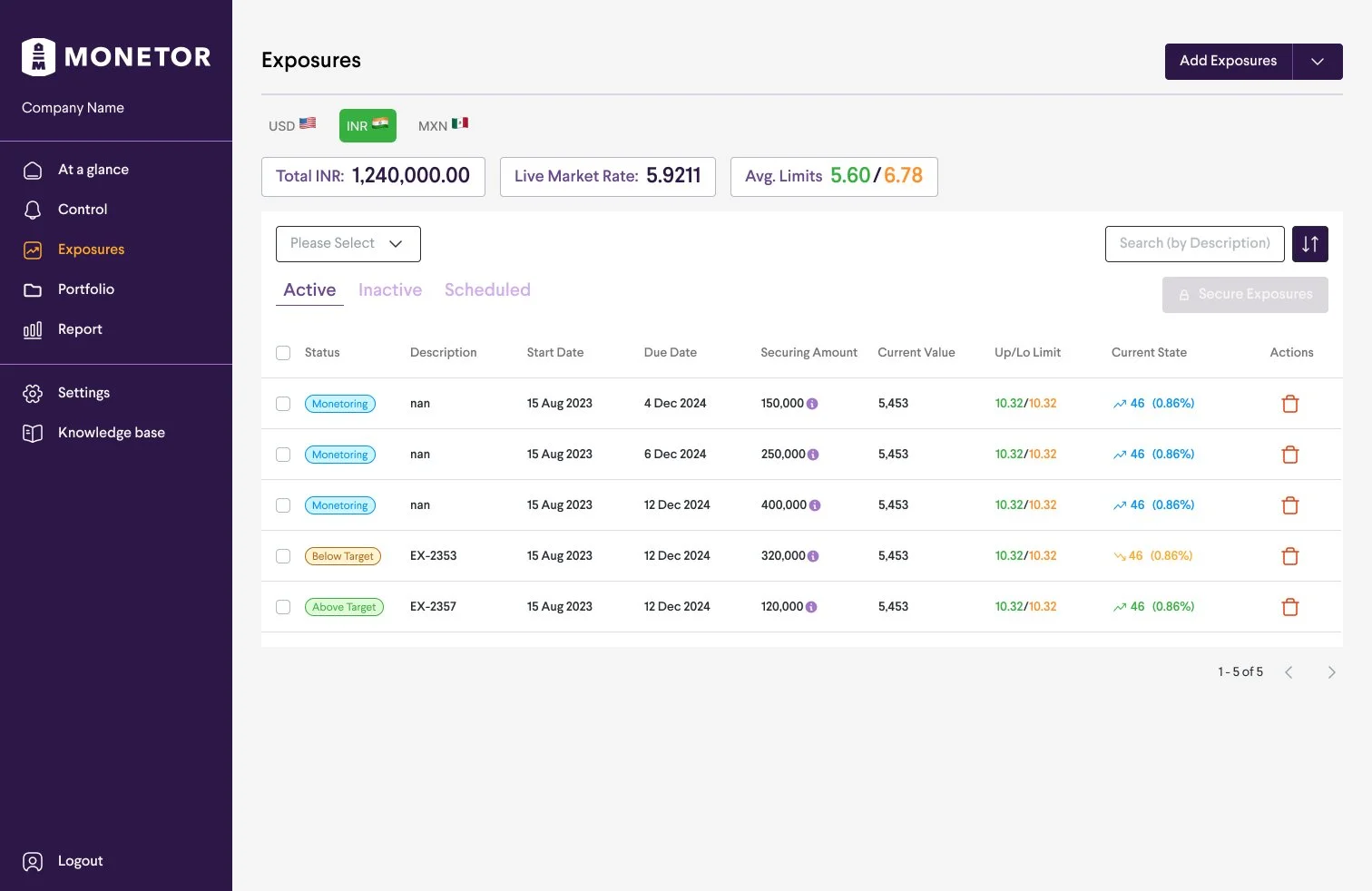1372x891 pixels.
Task: Click the Control bell icon in sidebar
Action: coord(33,210)
